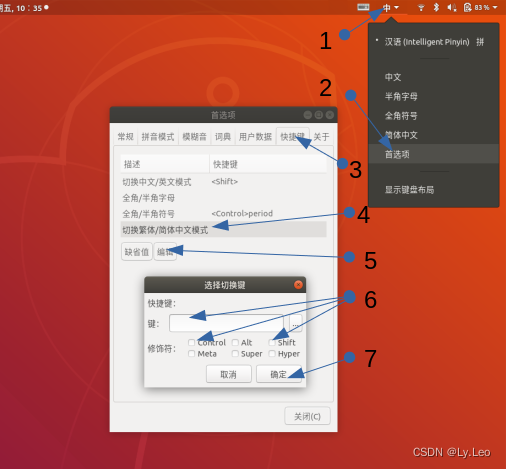The image size is (506, 469).
Task: Switch to the 关于 tab
Action: 321,137
